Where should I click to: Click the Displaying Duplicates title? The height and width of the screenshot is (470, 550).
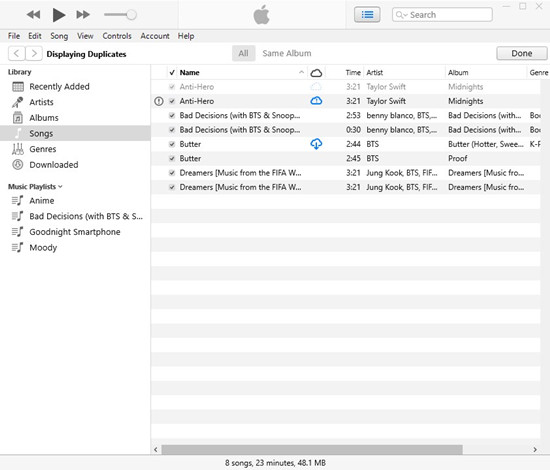point(86,54)
